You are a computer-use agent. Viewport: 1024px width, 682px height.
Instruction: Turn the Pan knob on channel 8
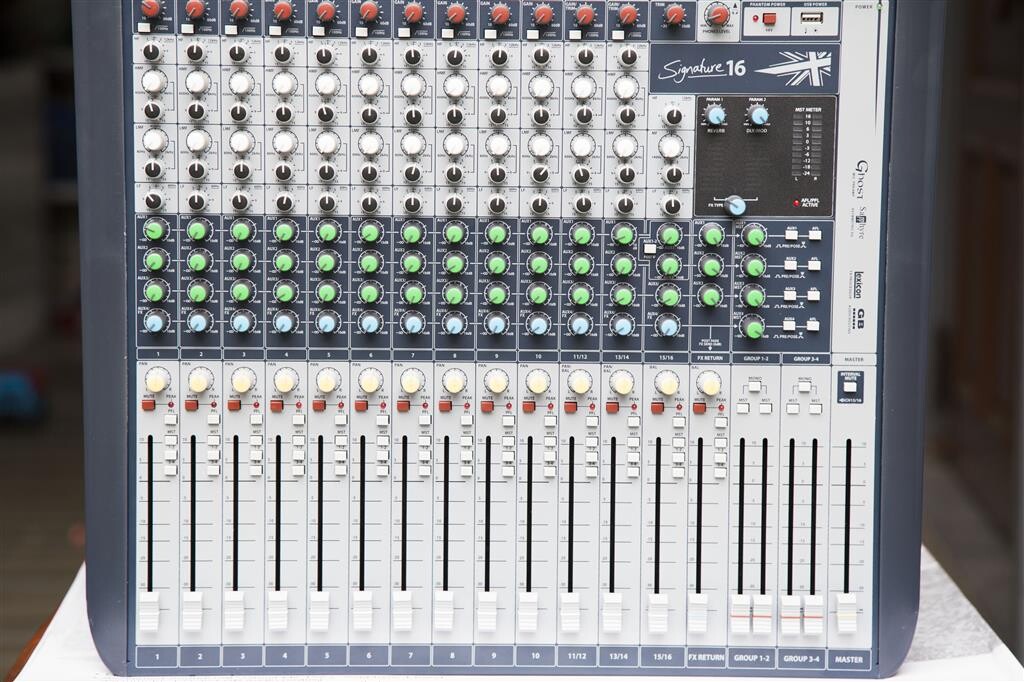[x=454, y=381]
